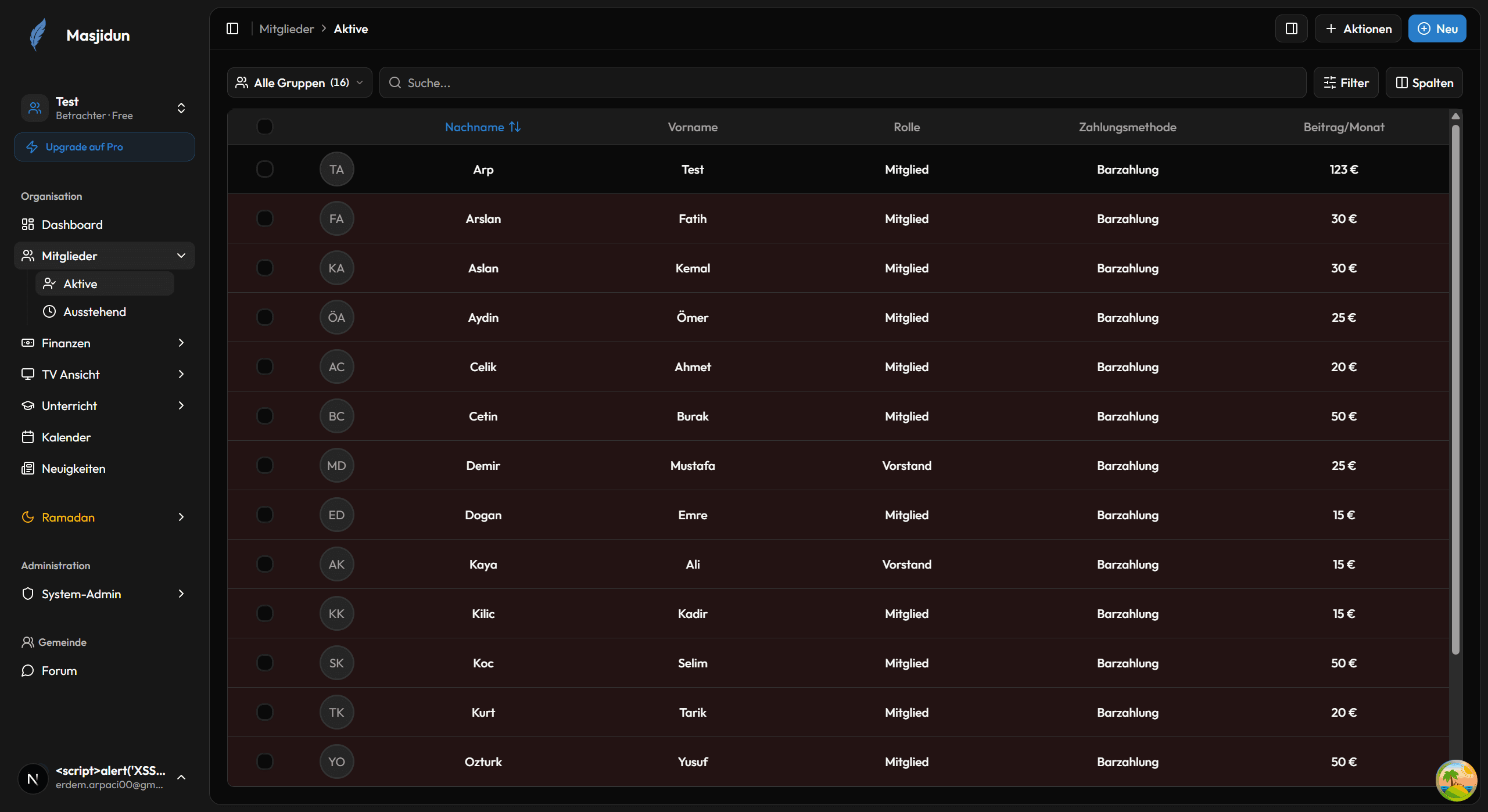Select the checkbox for Arslan row
Viewport: 1488px width, 812px height.
point(264,219)
